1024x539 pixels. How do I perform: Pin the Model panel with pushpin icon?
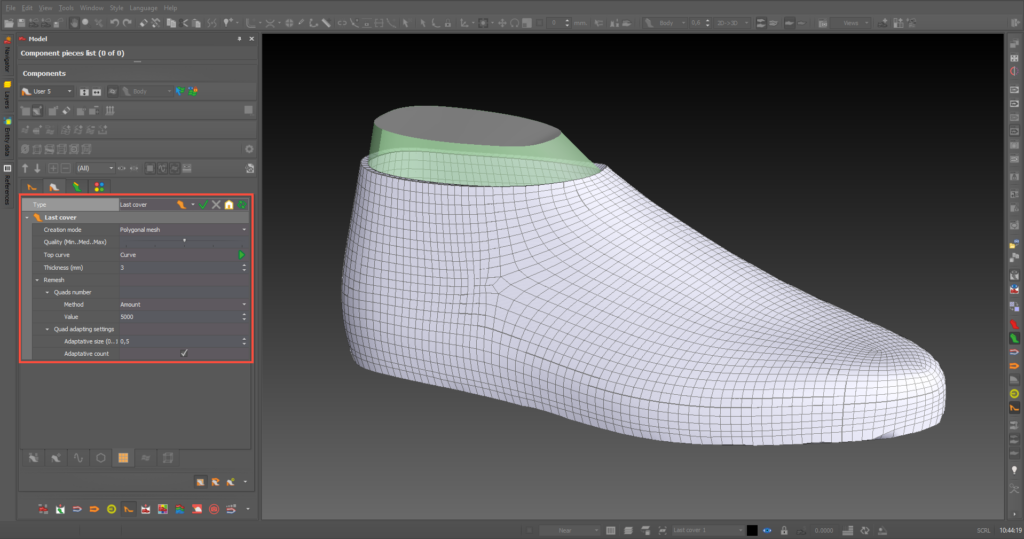pos(239,38)
